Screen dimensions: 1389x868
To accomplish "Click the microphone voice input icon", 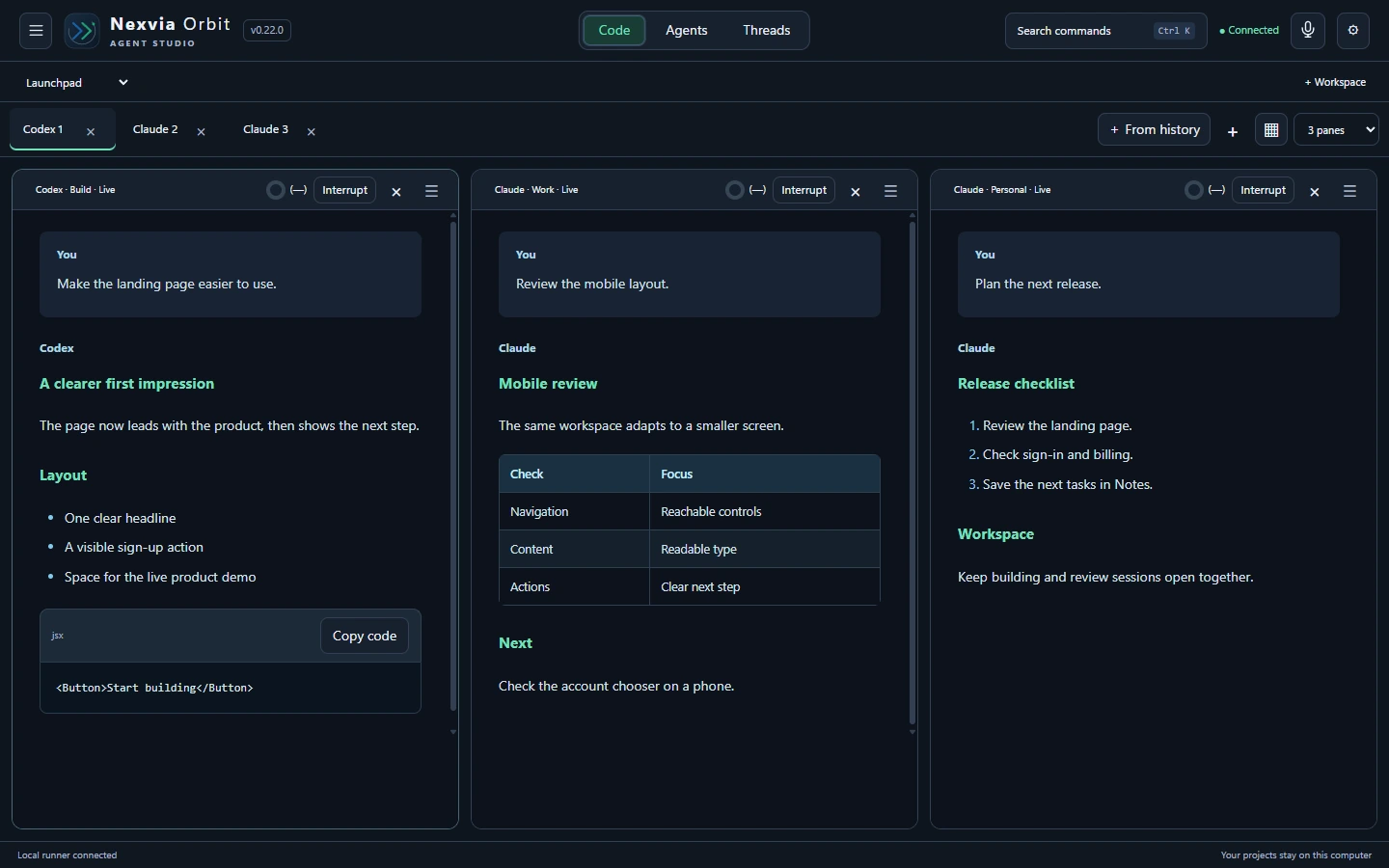I will pos(1308,30).
